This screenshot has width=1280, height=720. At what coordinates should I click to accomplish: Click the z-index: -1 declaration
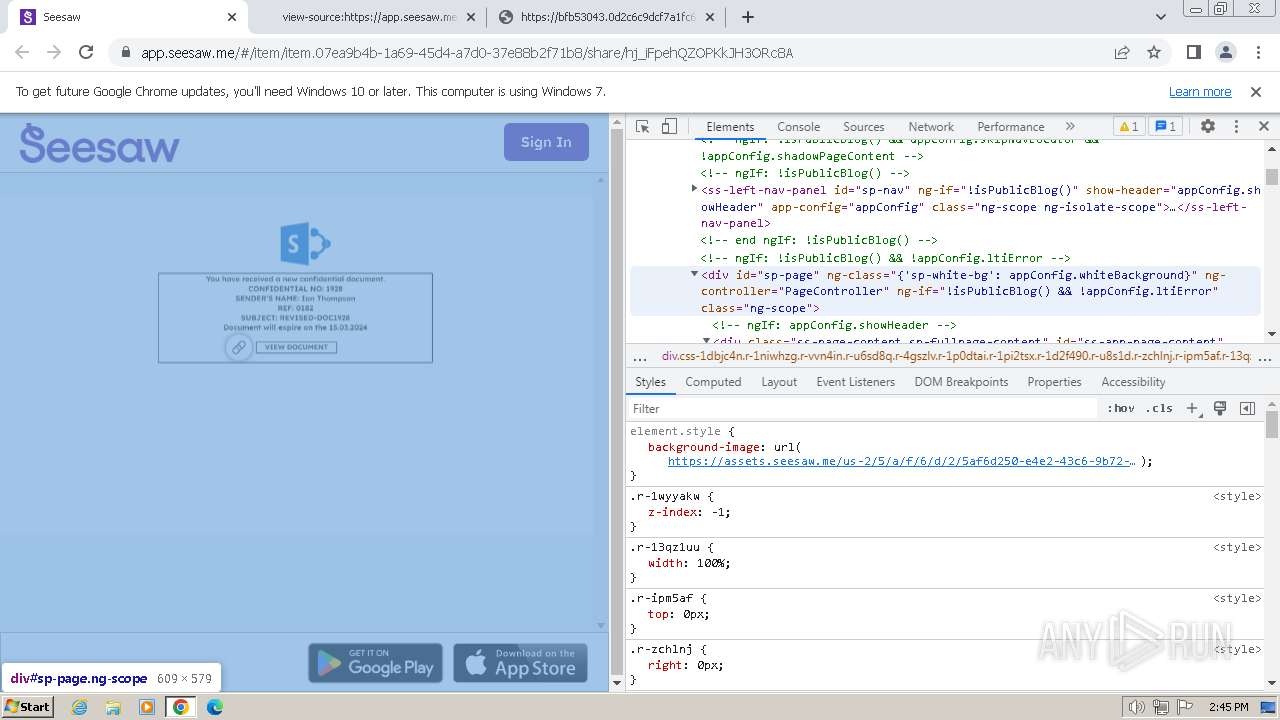pos(689,512)
